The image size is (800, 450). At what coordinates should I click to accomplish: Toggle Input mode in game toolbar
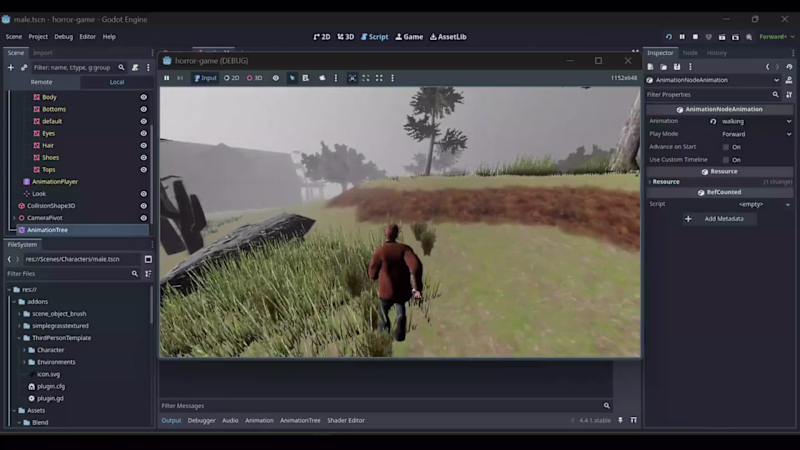[x=205, y=78]
